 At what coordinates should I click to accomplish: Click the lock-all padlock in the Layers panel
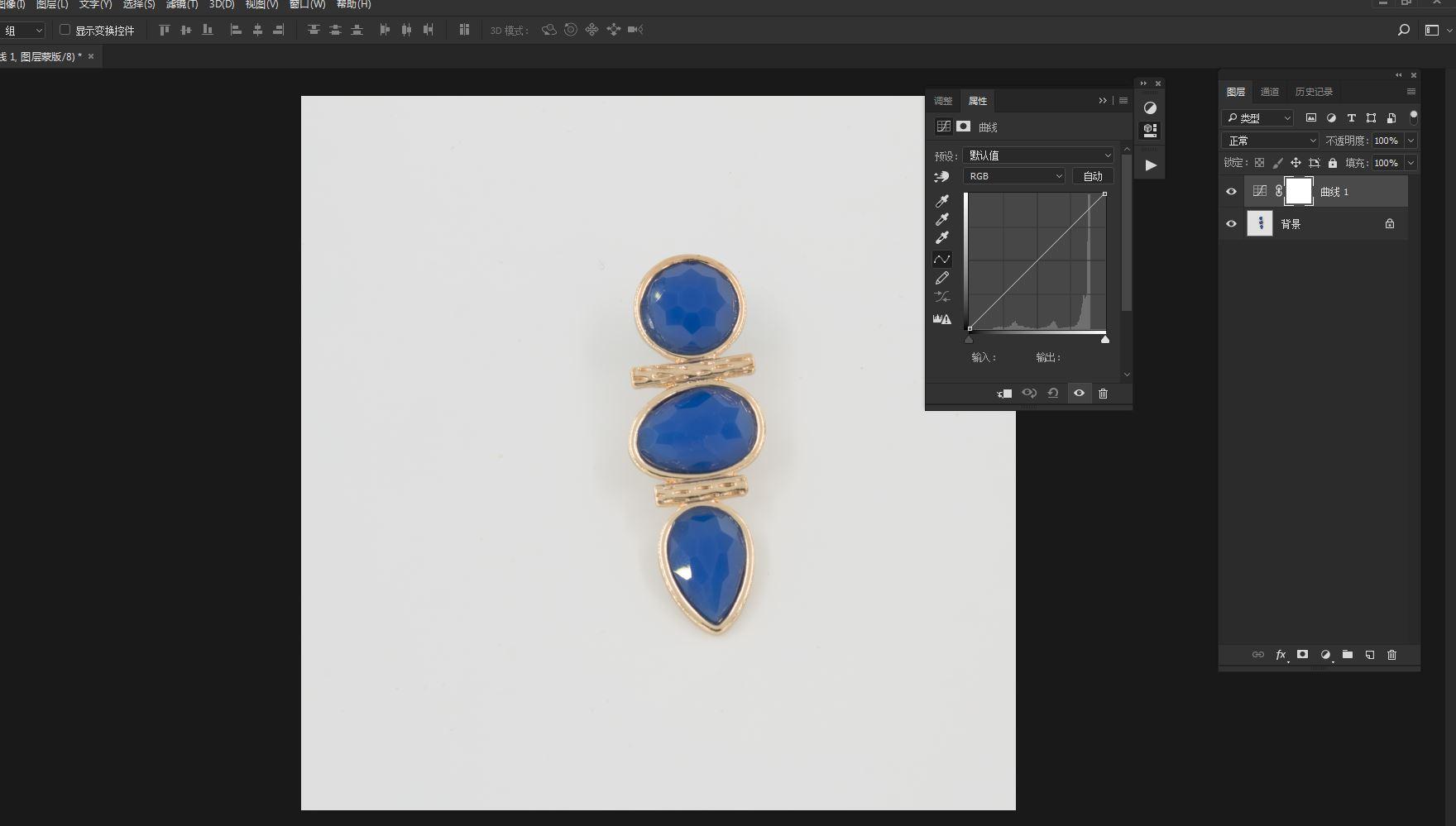[x=1333, y=163]
